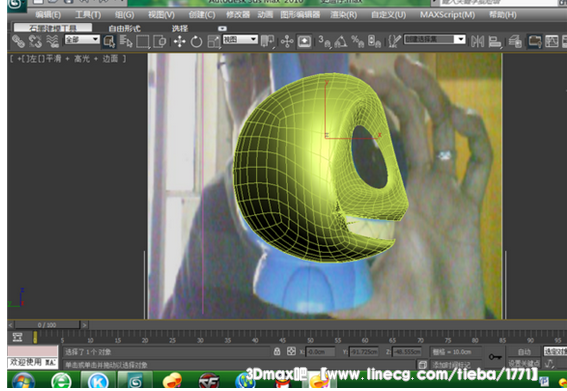Image resolution: width=567 pixels, height=391 pixels.
Task: Open the reference coordinate system dropdown
Action: [x=240, y=39]
